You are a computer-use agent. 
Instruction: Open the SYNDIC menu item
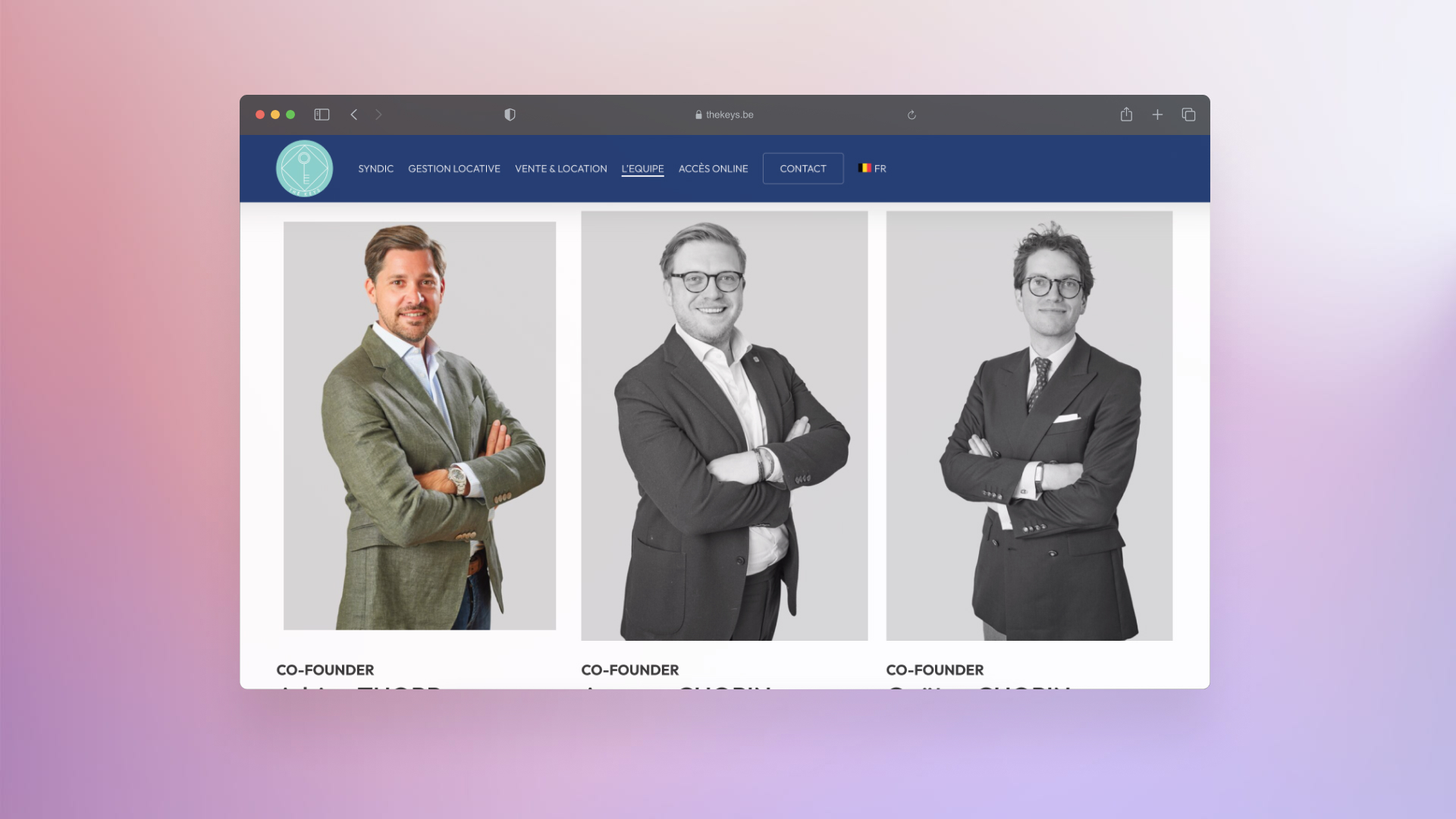(375, 168)
